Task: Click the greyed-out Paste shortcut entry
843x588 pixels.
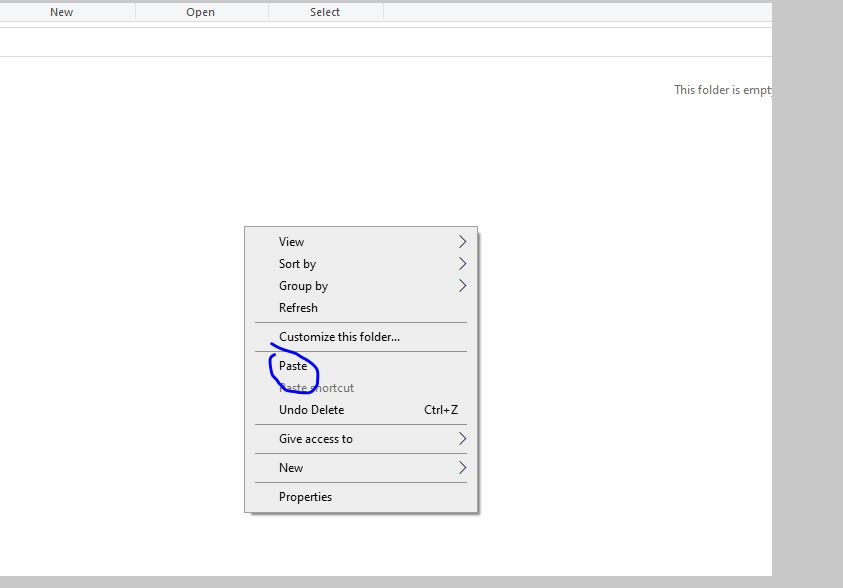Action: pyautogui.click(x=316, y=388)
